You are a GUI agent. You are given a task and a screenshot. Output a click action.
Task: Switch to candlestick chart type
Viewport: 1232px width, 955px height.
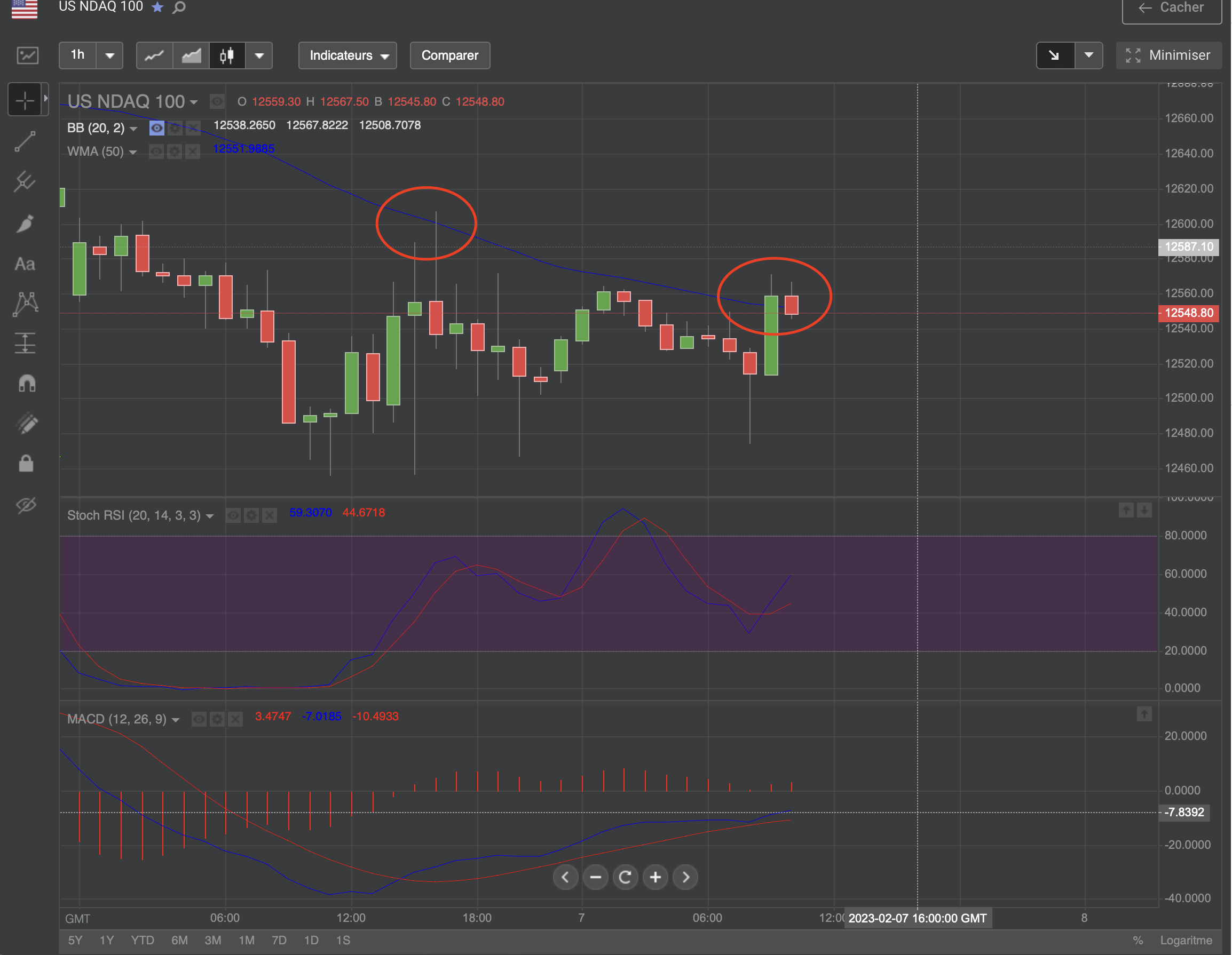(x=227, y=55)
